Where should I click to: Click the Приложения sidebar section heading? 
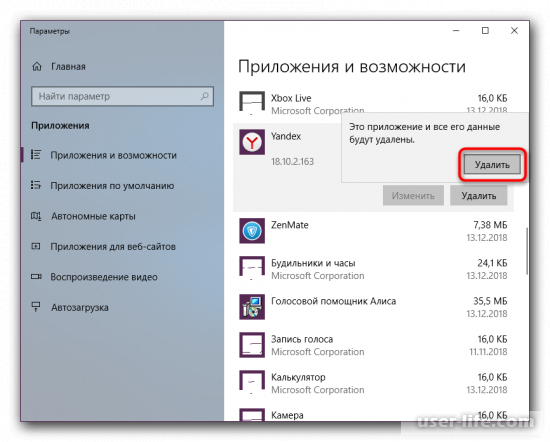coord(60,126)
